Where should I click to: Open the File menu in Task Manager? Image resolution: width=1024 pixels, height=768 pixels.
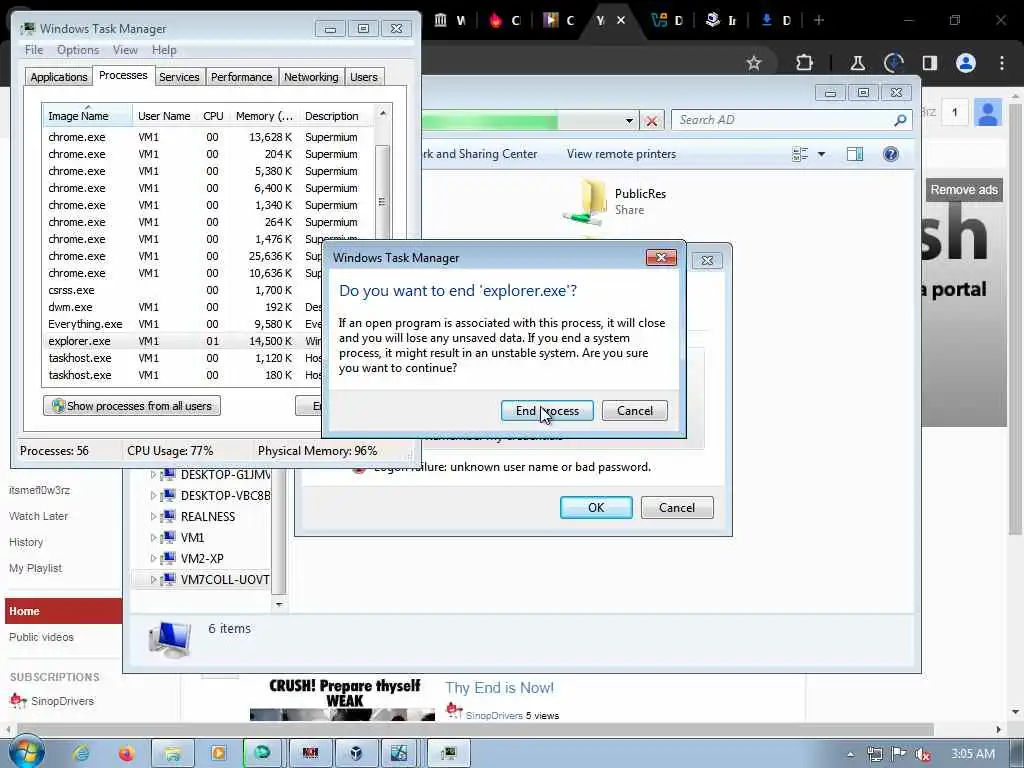[x=34, y=50]
